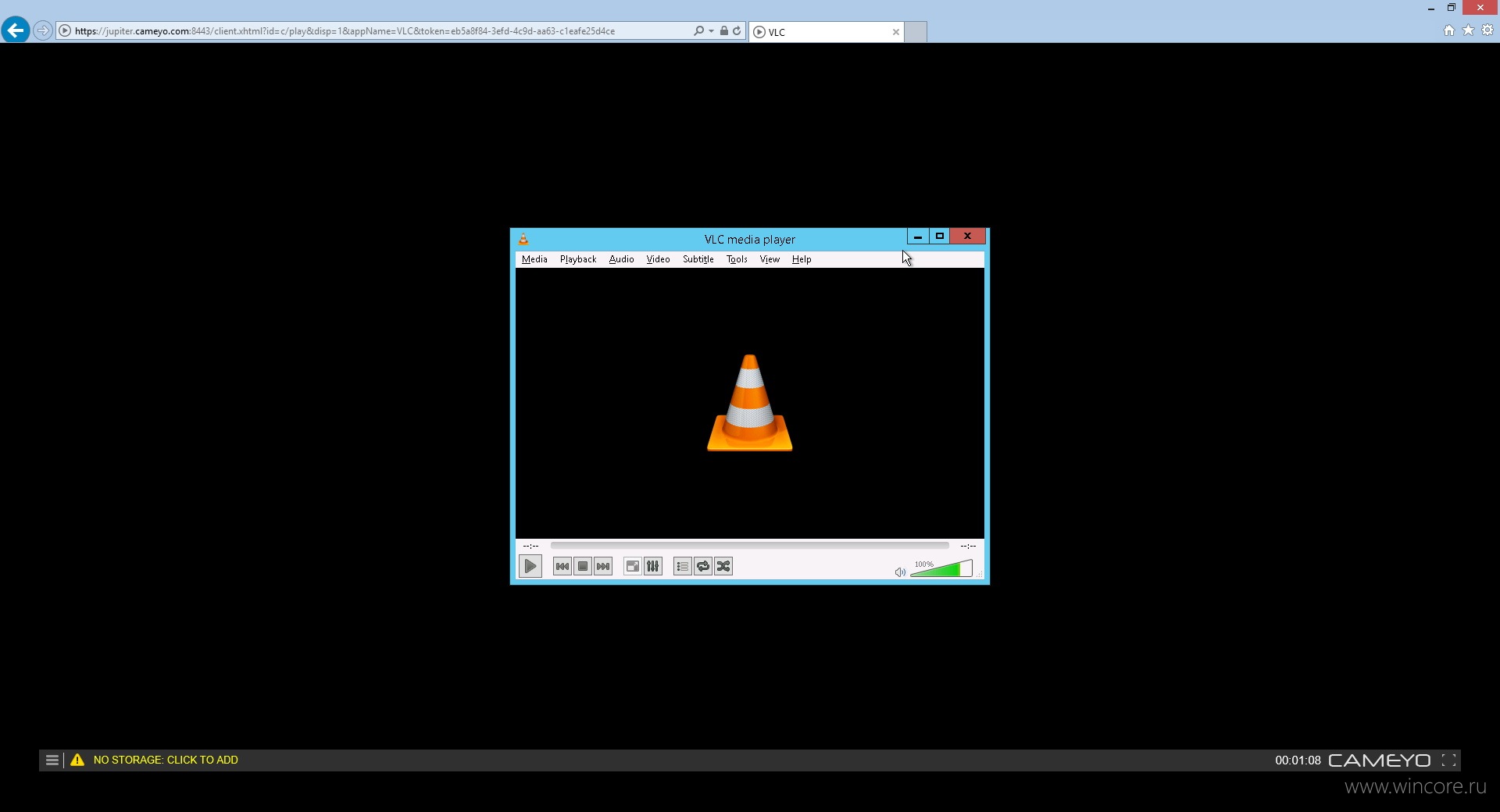Open the Tools menu
1500x812 pixels.
(x=737, y=259)
